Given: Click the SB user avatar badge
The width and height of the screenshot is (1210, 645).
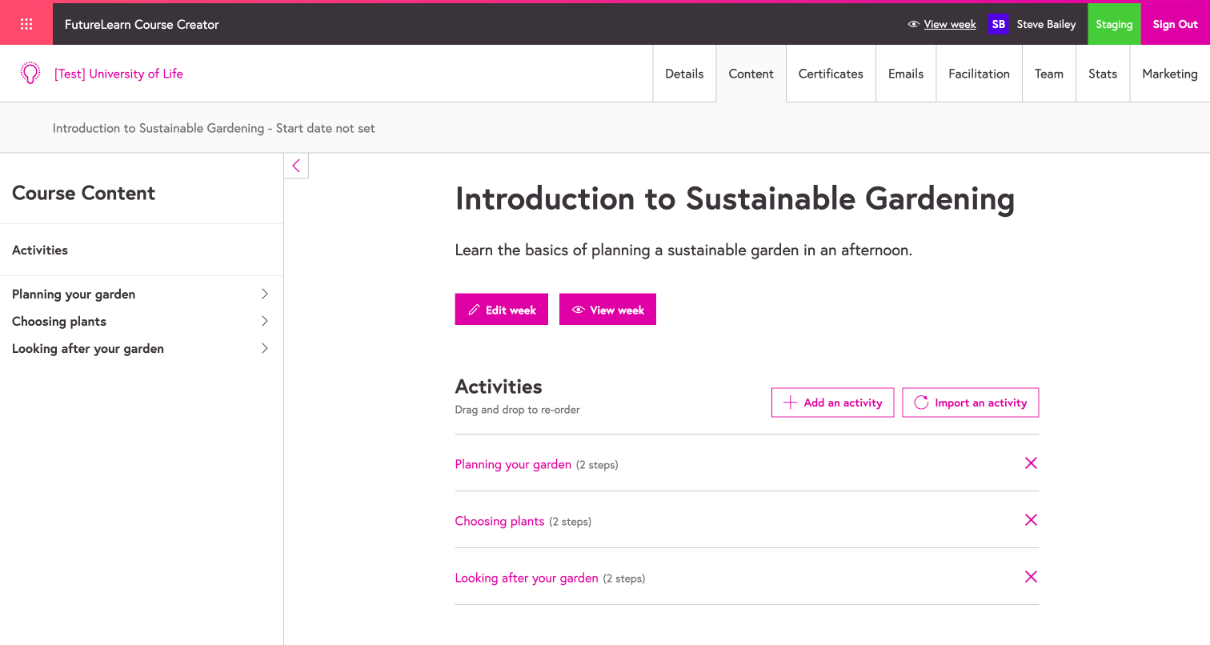Looking at the screenshot, I should click(997, 24).
